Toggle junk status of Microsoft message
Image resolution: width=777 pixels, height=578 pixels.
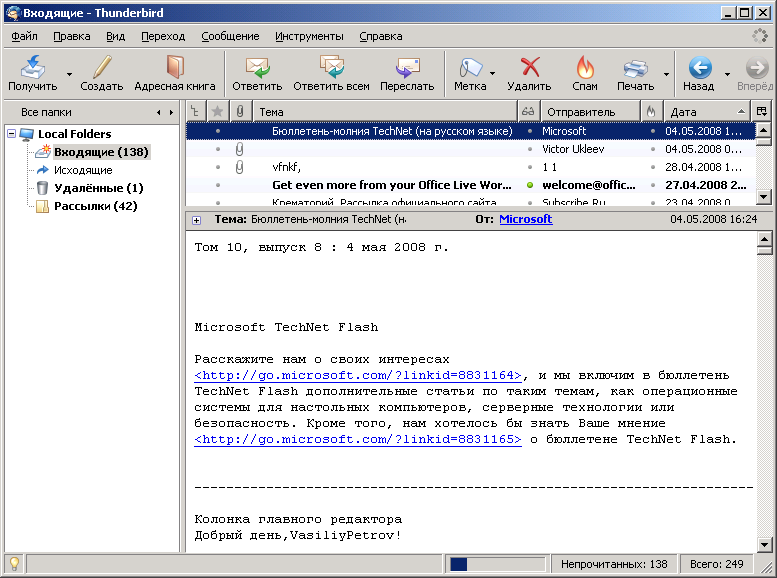[x=653, y=131]
